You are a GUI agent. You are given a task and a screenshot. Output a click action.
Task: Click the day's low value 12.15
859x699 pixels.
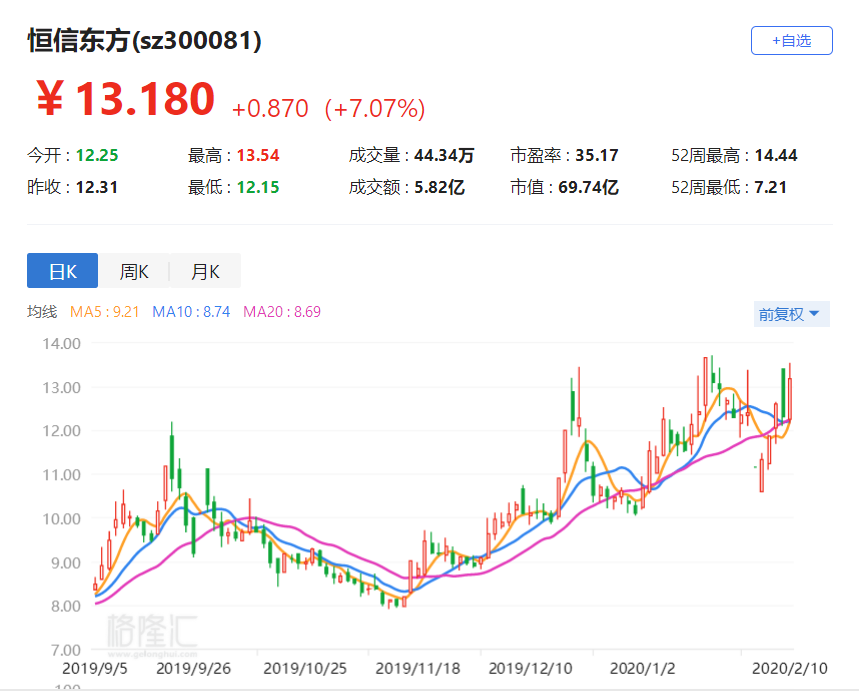pyautogui.click(x=258, y=187)
